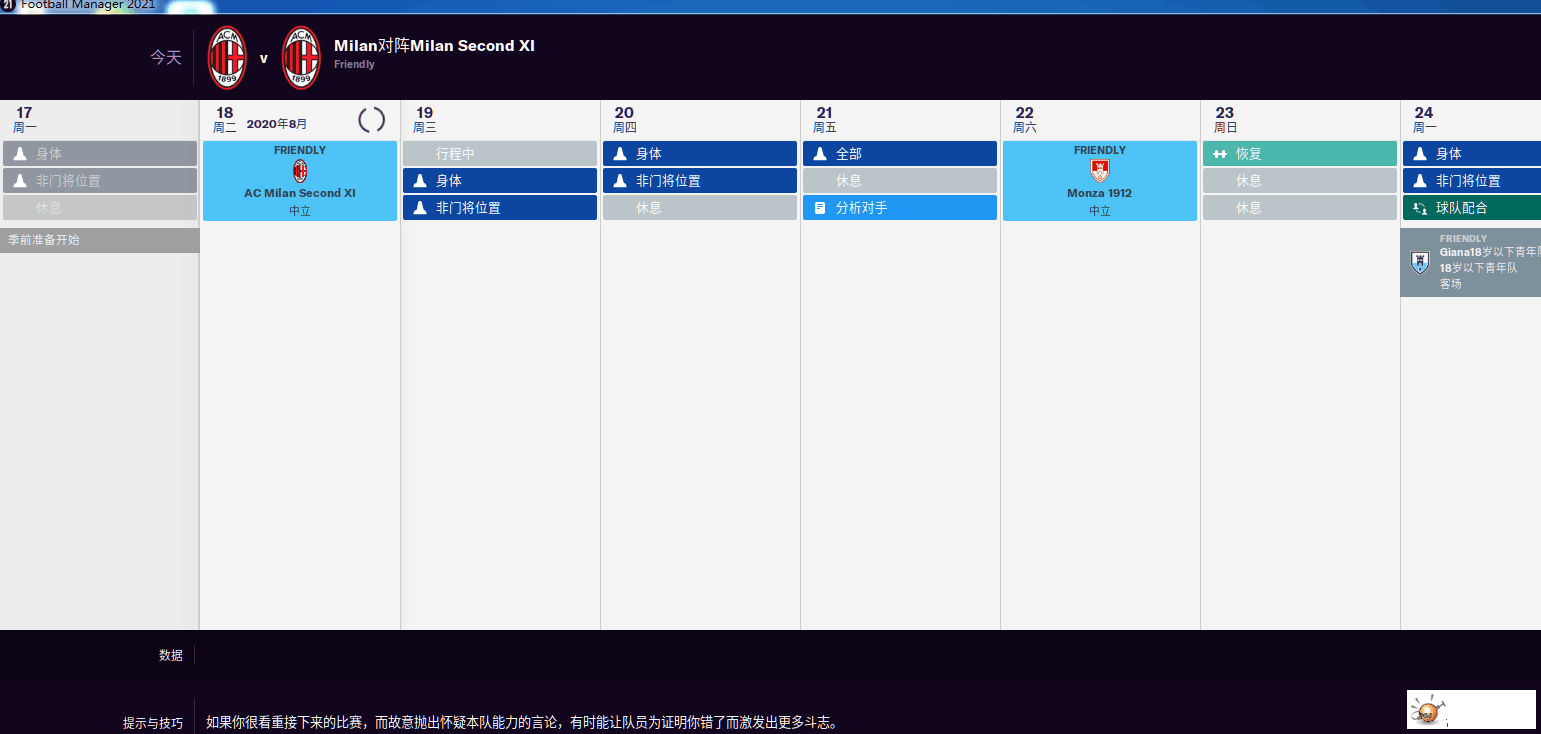Select day 20 周四 header

coord(625,120)
